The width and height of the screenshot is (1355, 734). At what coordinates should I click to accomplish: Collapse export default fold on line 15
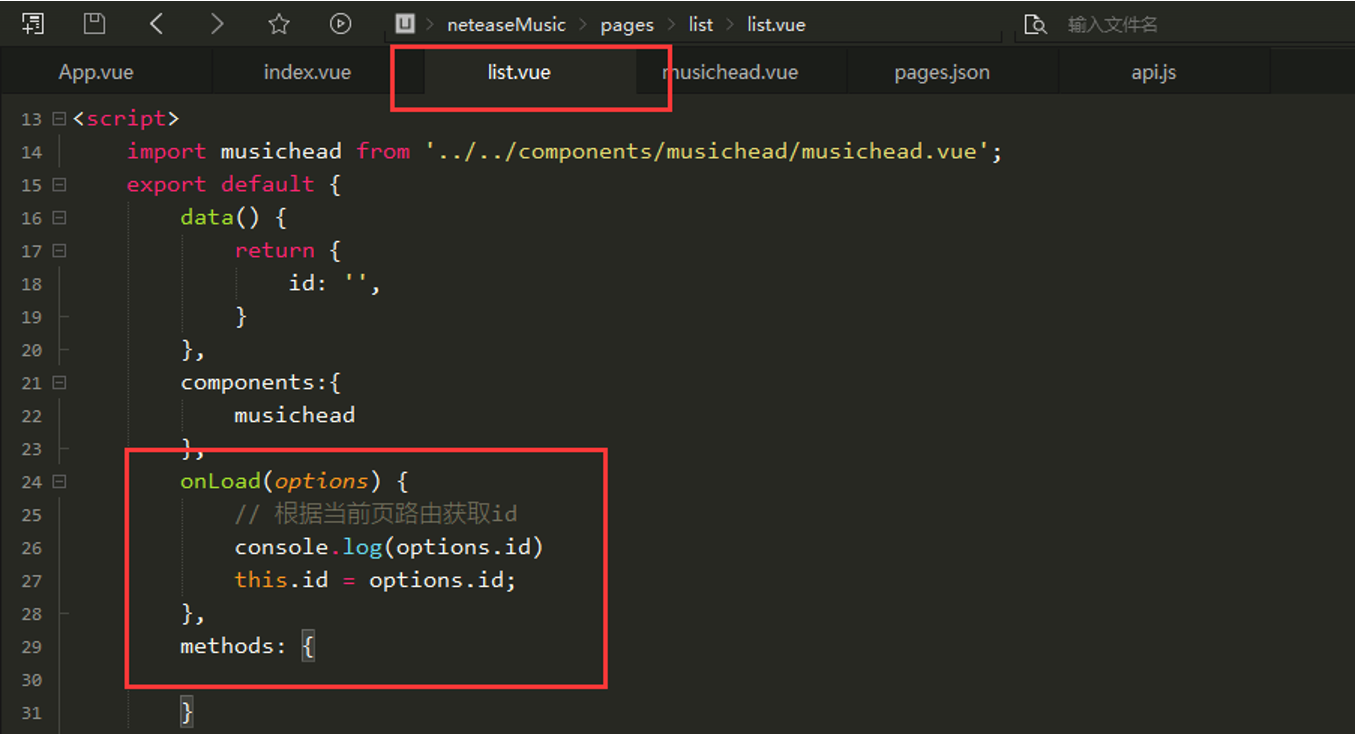[x=59, y=185]
